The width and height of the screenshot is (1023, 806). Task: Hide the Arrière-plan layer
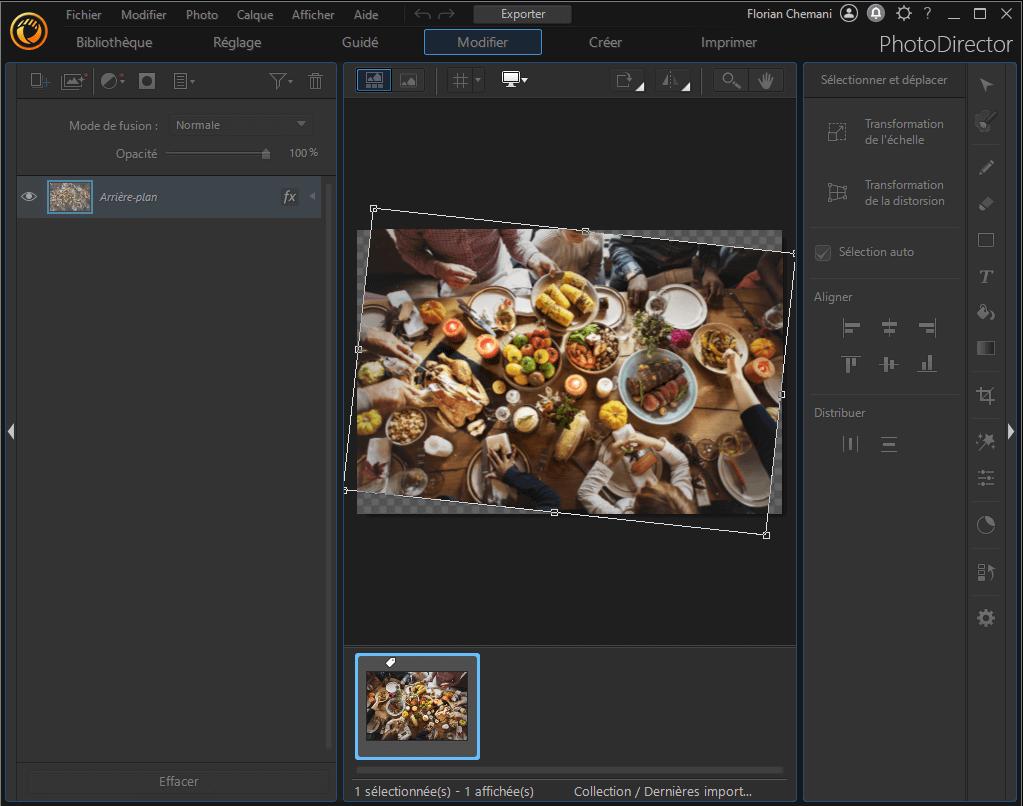pos(29,197)
